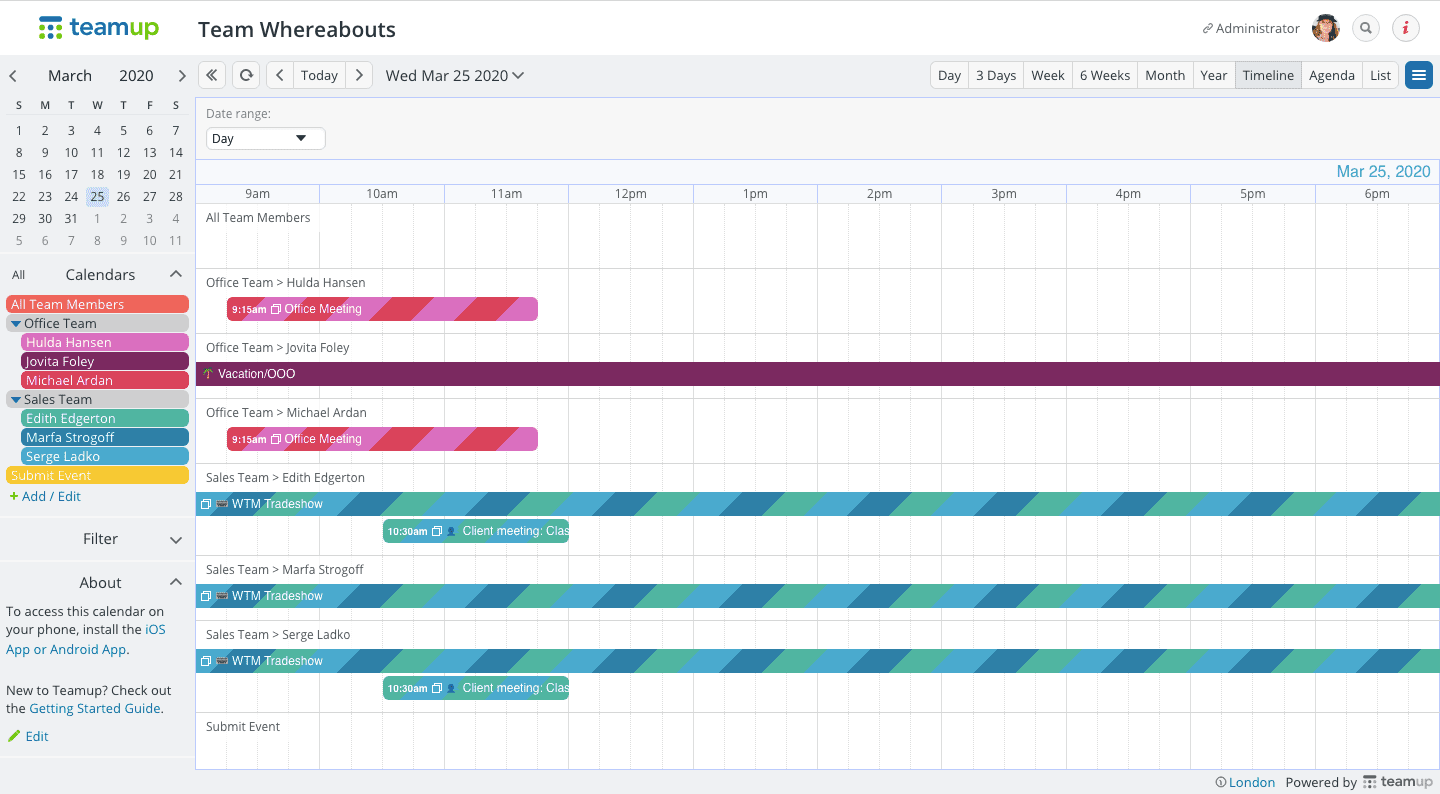The image size is (1440, 794).
Task: Select March 18 in the mini calendar
Action: [97, 175]
